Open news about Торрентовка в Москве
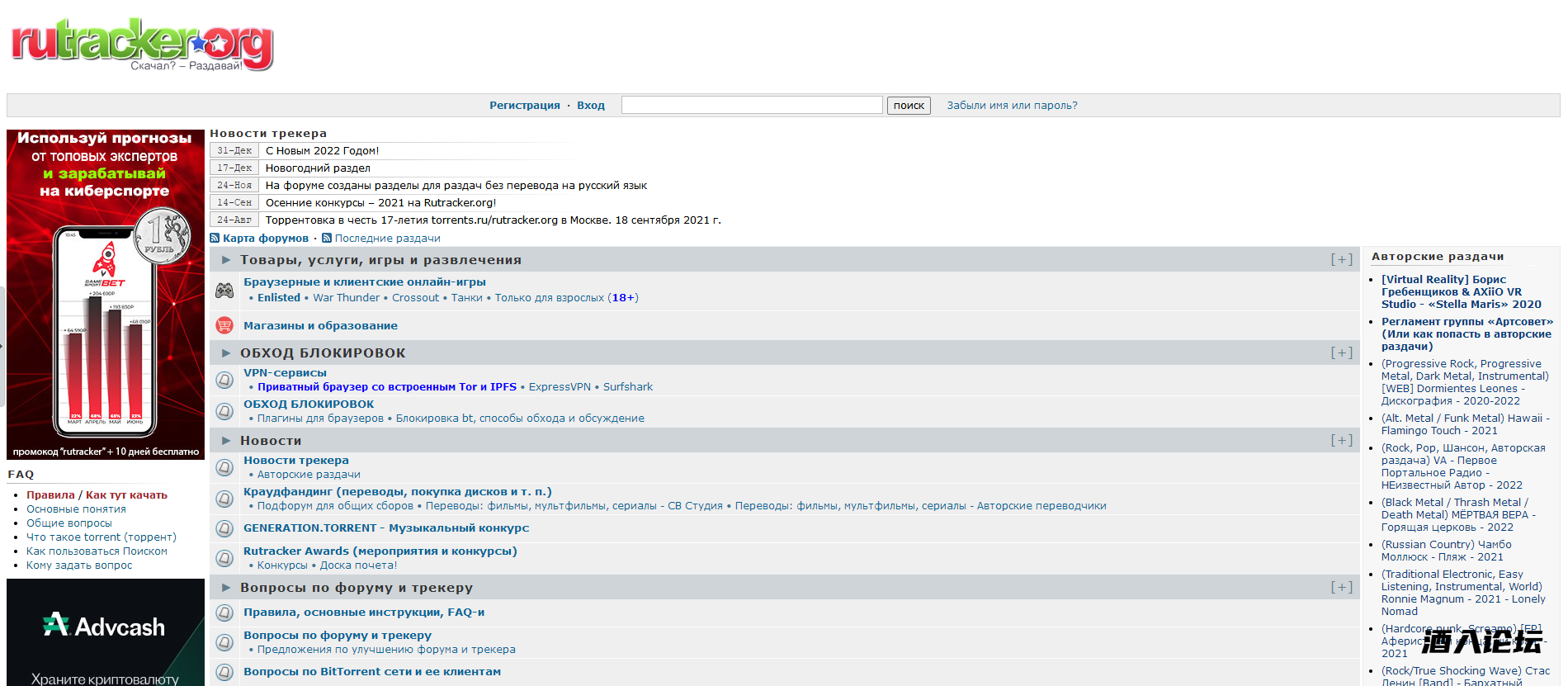Screen dimensions: 1568x686 [x=493, y=220]
